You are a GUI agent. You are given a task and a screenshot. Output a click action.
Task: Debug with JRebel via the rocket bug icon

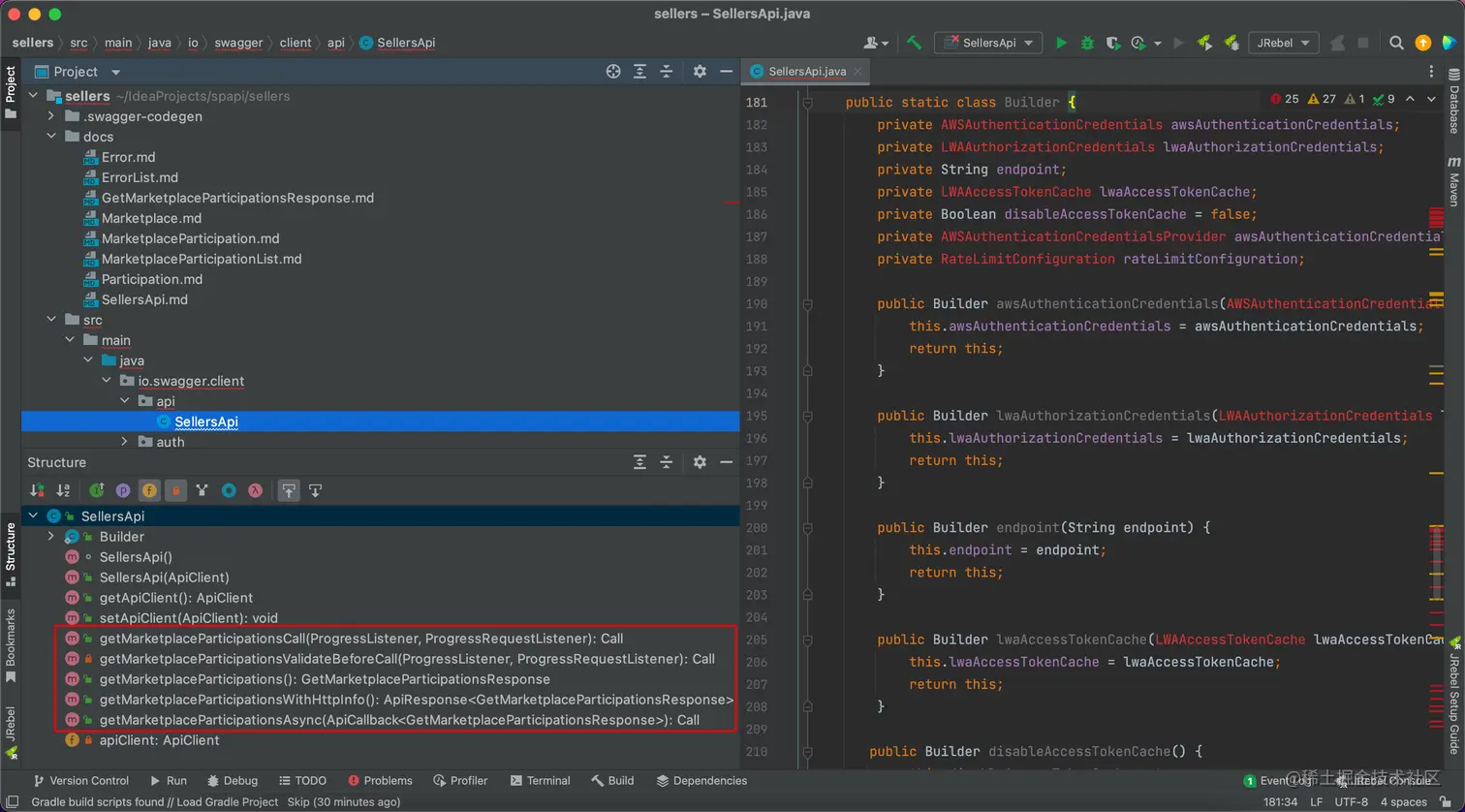(1231, 43)
